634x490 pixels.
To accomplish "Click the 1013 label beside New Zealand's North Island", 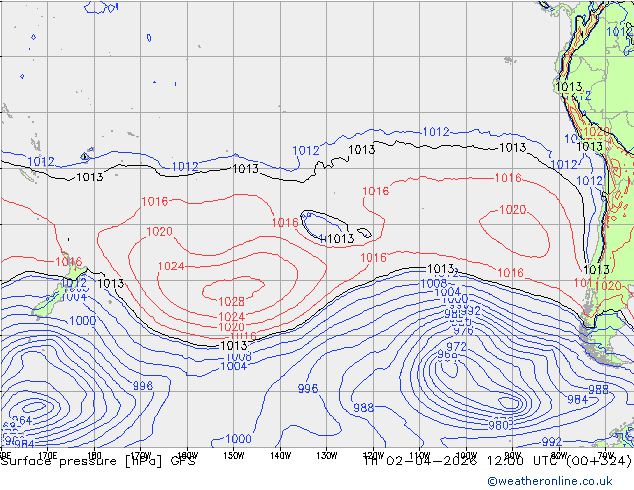I will point(110,283).
